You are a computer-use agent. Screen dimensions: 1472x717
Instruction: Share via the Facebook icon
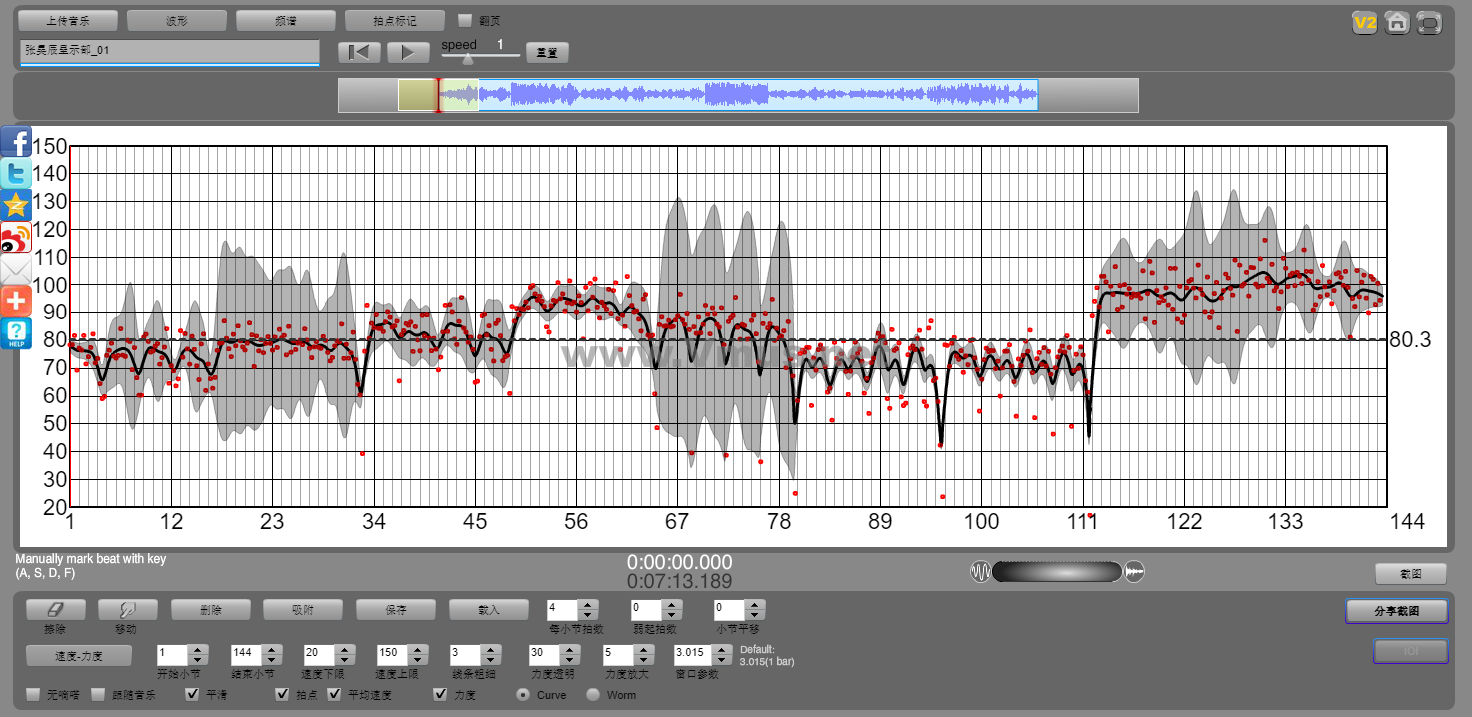[16, 142]
